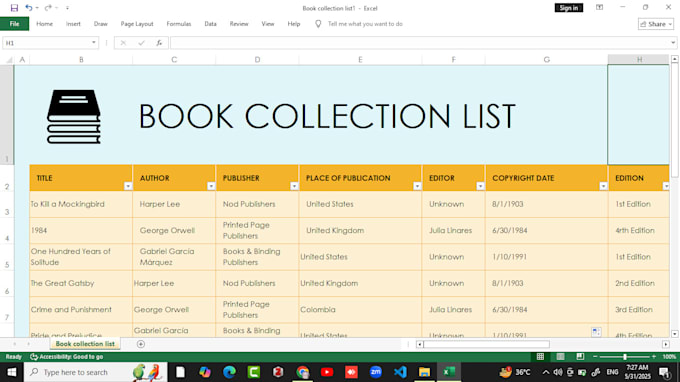This screenshot has width=680, height=382.
Task: Select column B header
Action: pos(81,59)
